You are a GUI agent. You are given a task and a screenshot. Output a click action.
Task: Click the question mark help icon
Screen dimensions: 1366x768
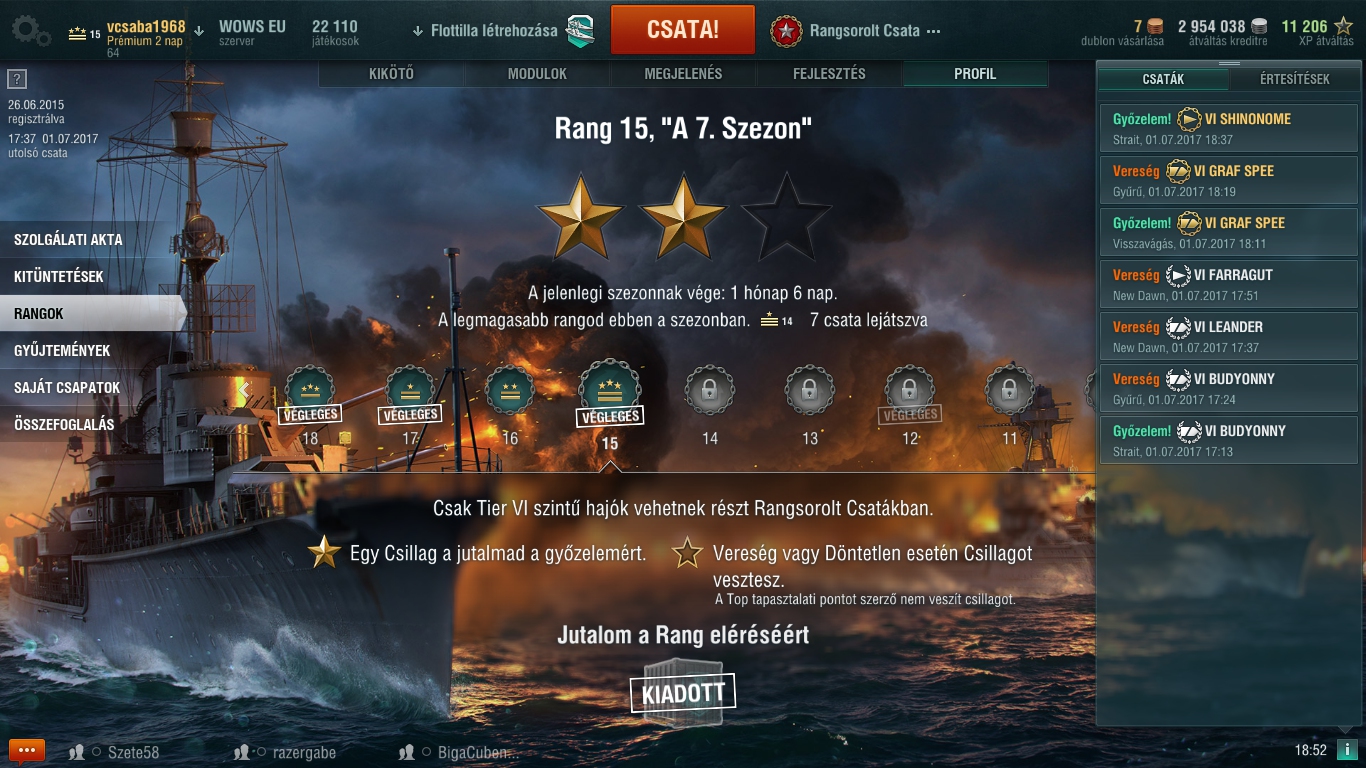click(x=16, y=80)
